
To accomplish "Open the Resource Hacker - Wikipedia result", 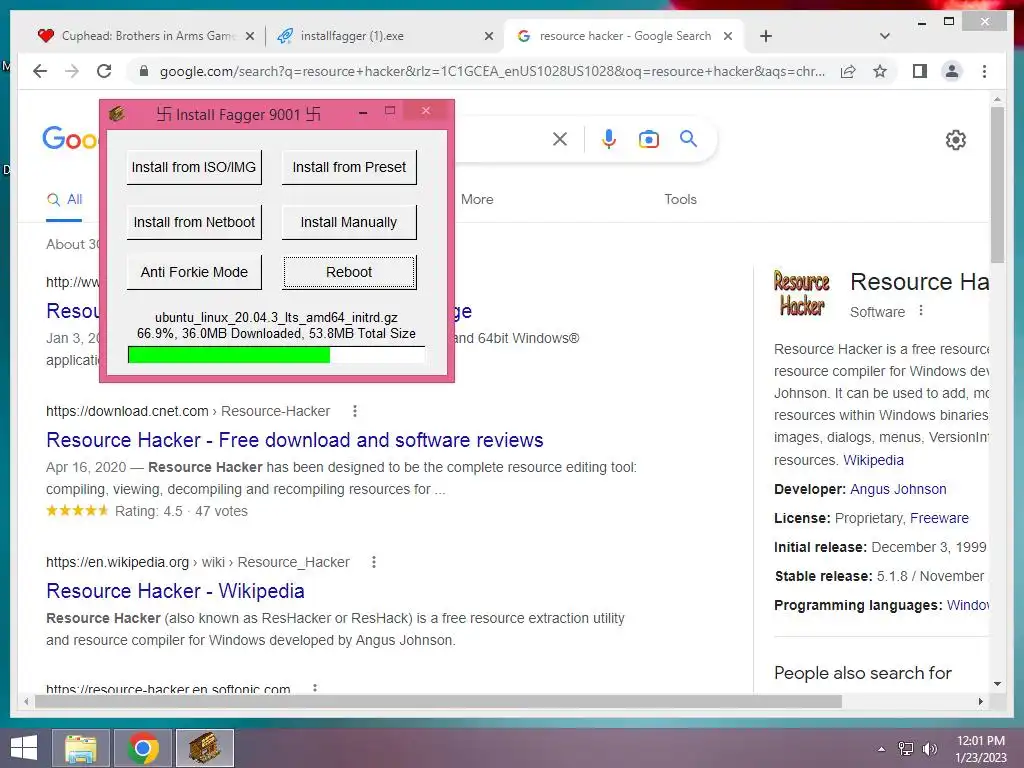I will pyautogui.click(x=175, y=591).
